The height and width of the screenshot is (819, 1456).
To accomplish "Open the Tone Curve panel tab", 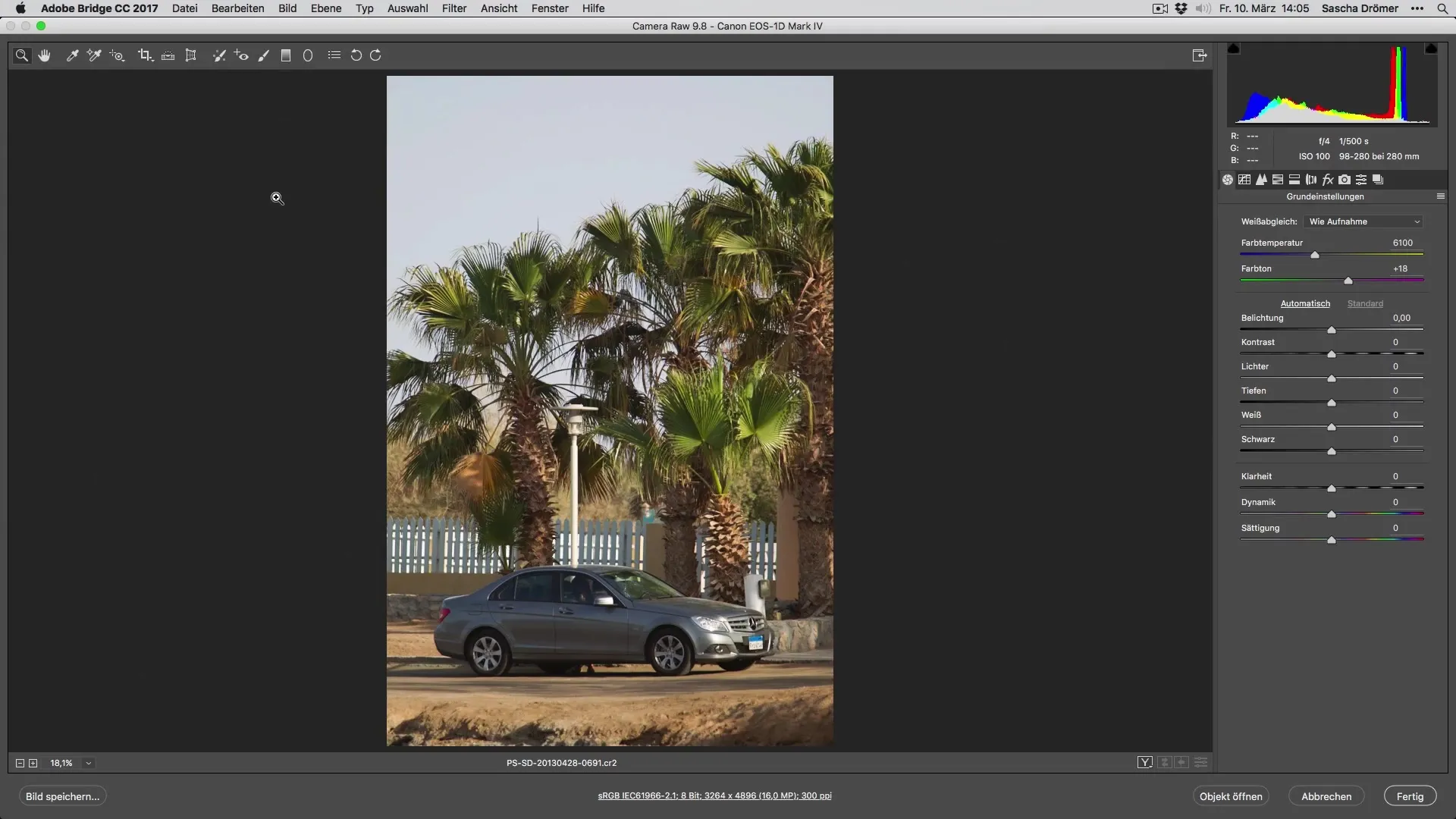I will [x=1244, y=180].
